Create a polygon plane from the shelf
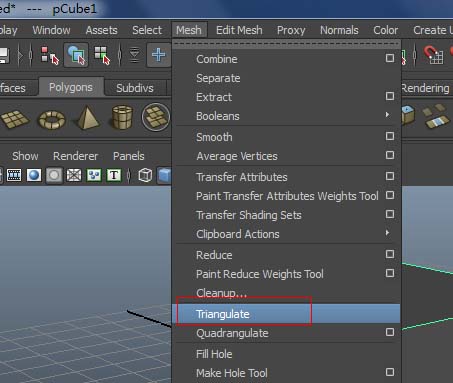Viewport: 453px width, 383px height. point(15,119)
